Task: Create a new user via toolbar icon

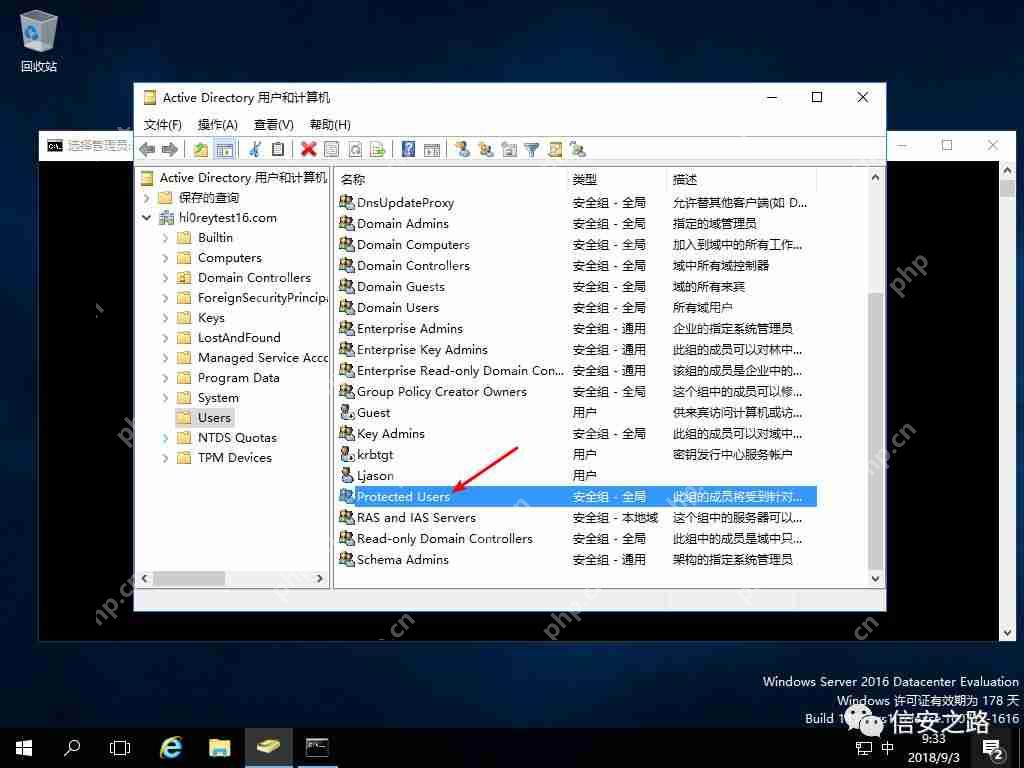Action: [x=462, y=150]
